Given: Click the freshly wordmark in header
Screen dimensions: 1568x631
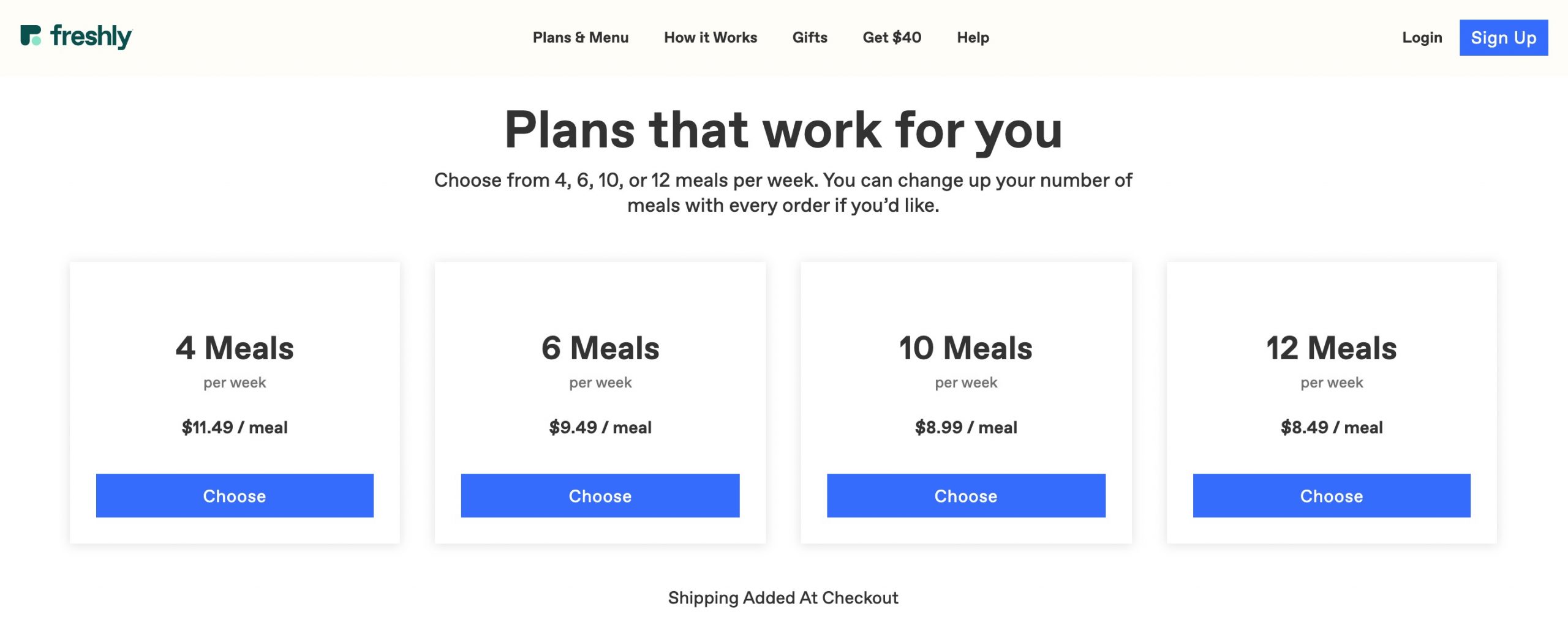Looking at the screenshot, I should tap(91, 37).
